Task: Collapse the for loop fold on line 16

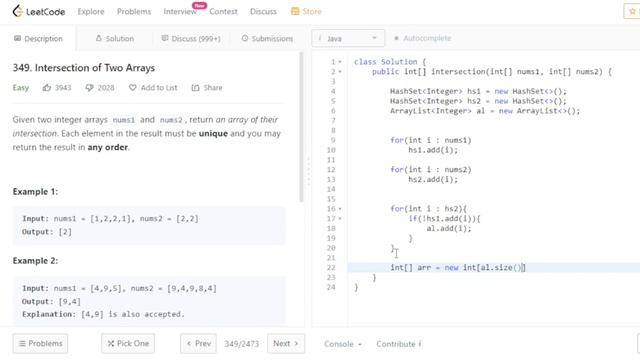Action: [340, 209]
